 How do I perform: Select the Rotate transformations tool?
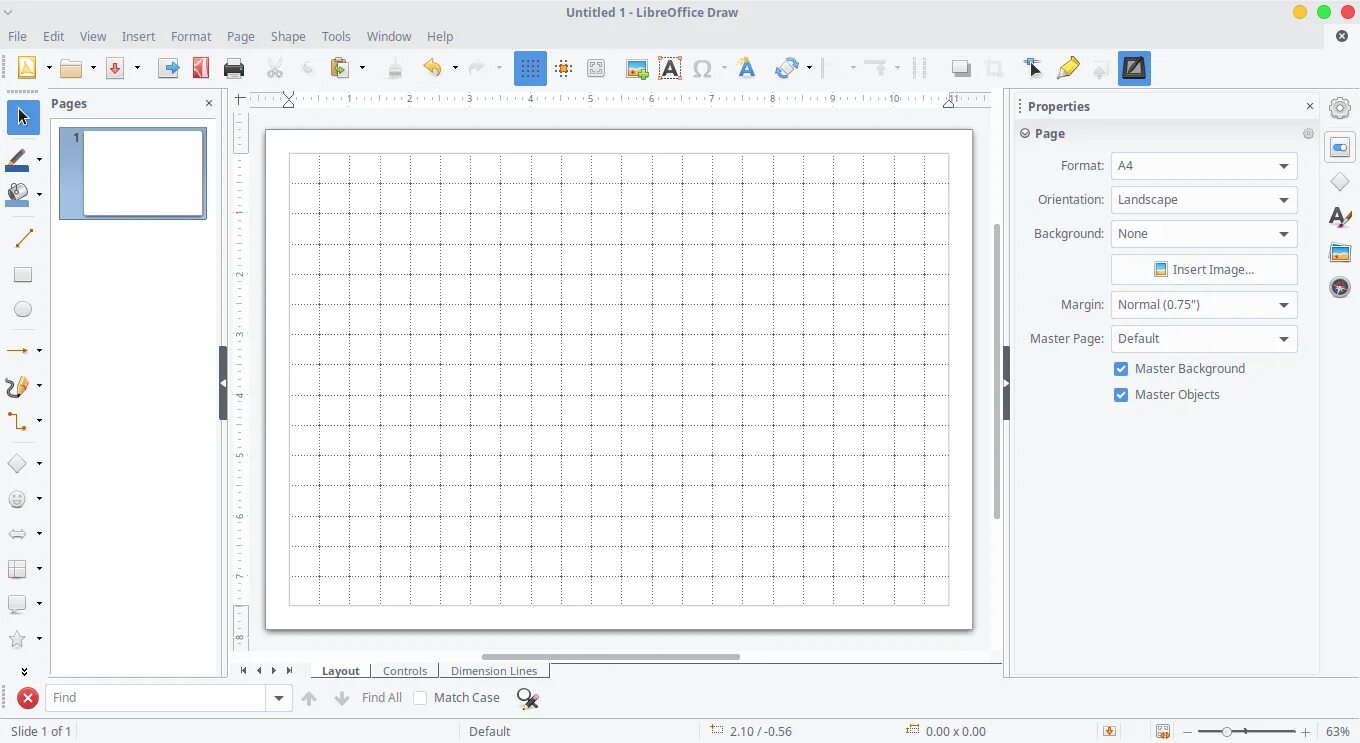pyautogui.click(x=786, y=68)
